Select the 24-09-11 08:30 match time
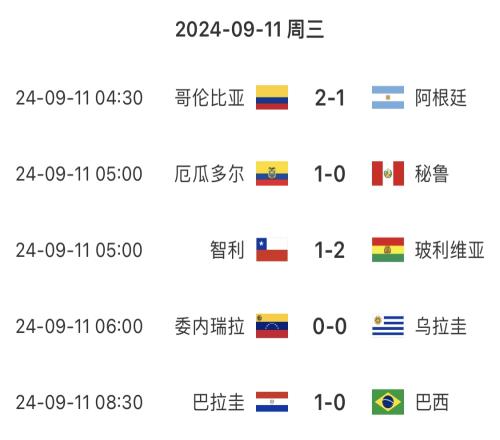This screenshot has height=440, width=500. click(79, 402)
